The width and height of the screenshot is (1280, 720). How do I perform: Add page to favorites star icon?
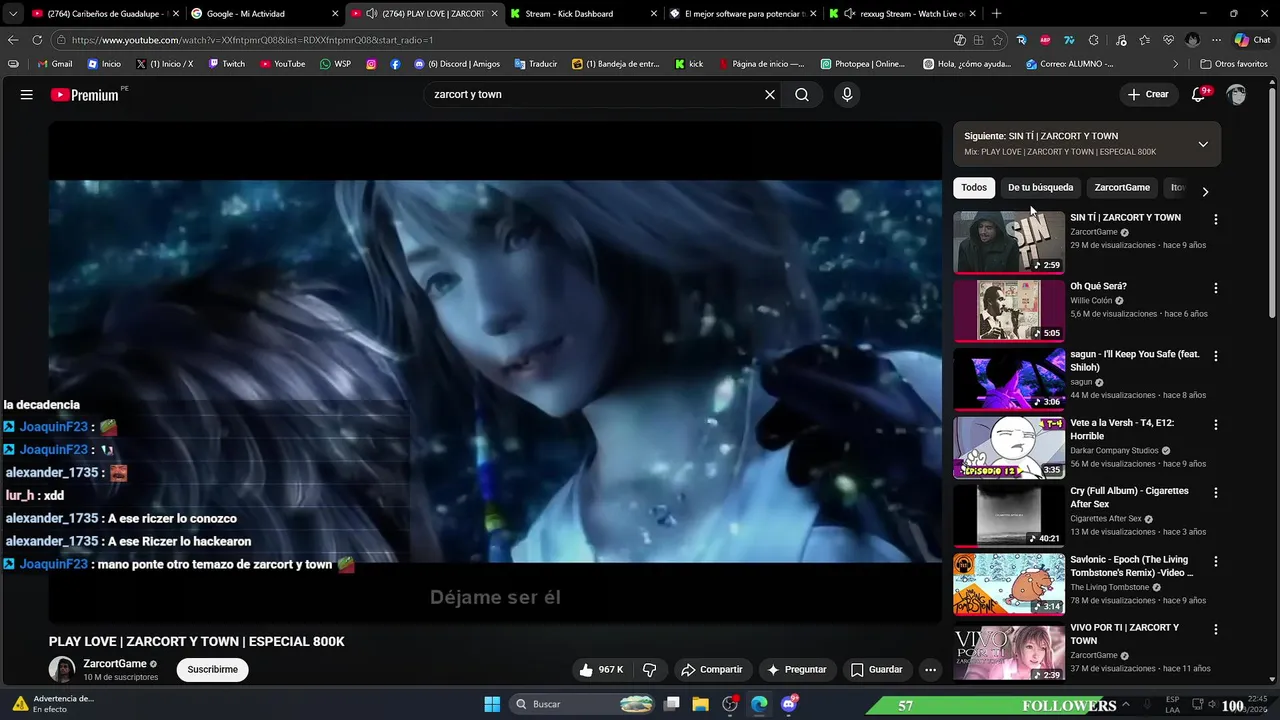click(x=997, y=40)
